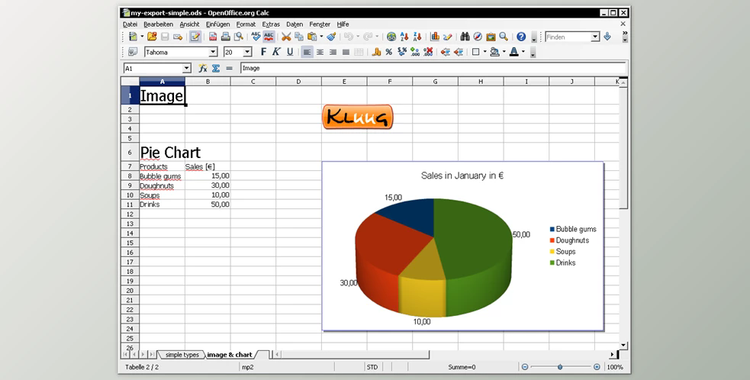Toggle italic (K) formatting
This screenshot has height=380, width=750.
(276, 52)
